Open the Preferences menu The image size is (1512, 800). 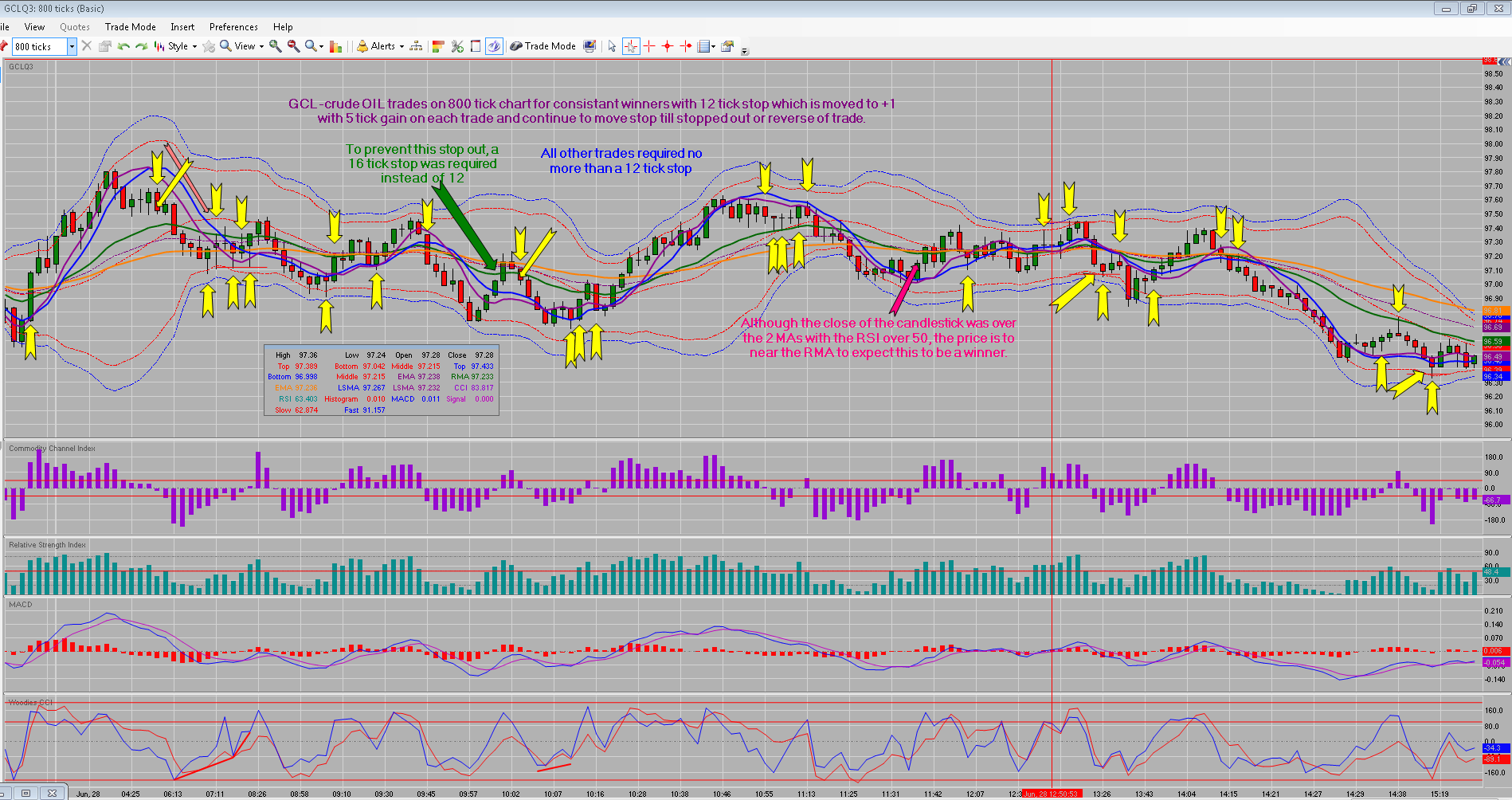233,27
